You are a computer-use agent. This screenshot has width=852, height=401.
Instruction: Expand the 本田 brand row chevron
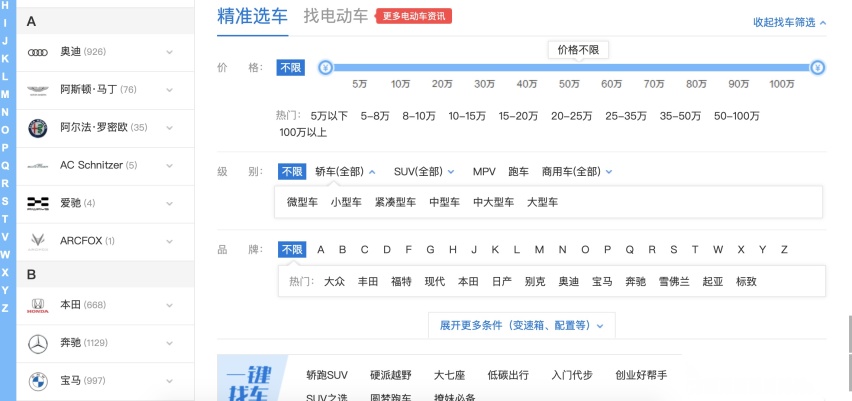pyautogui.click(x=170, y=305)
